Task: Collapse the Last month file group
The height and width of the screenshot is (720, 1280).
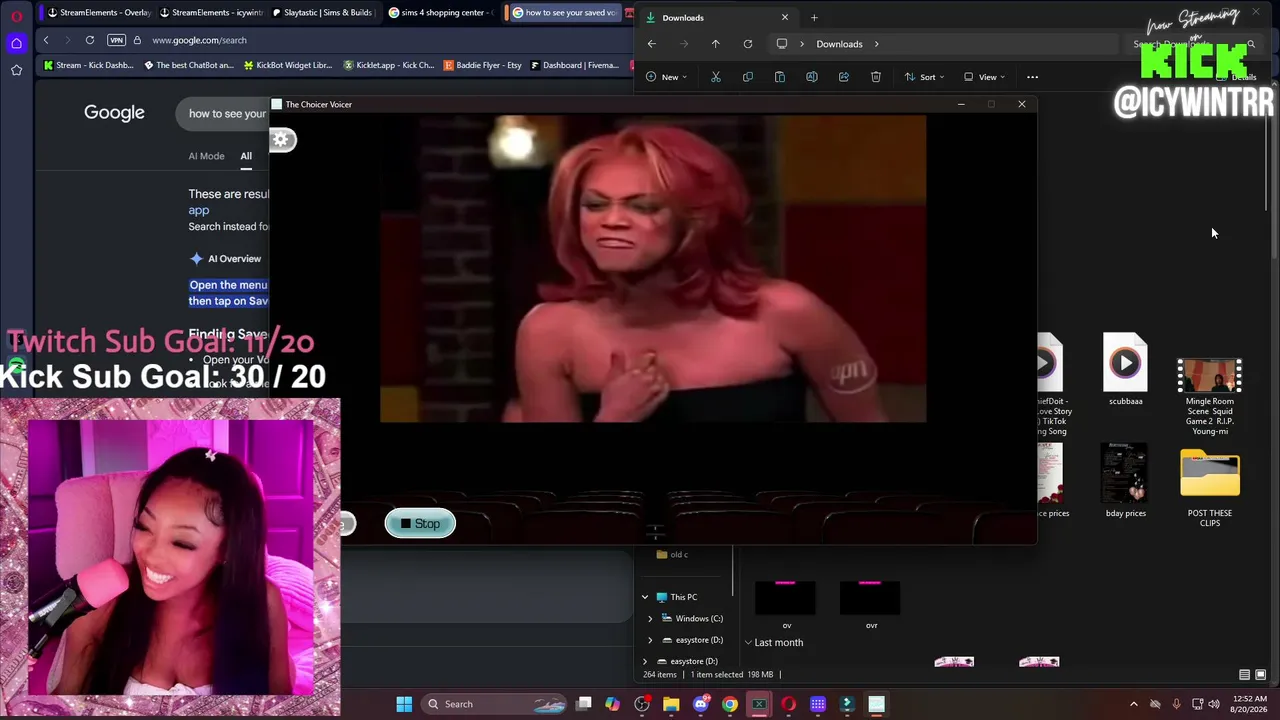Action: (x=748, y=643)
